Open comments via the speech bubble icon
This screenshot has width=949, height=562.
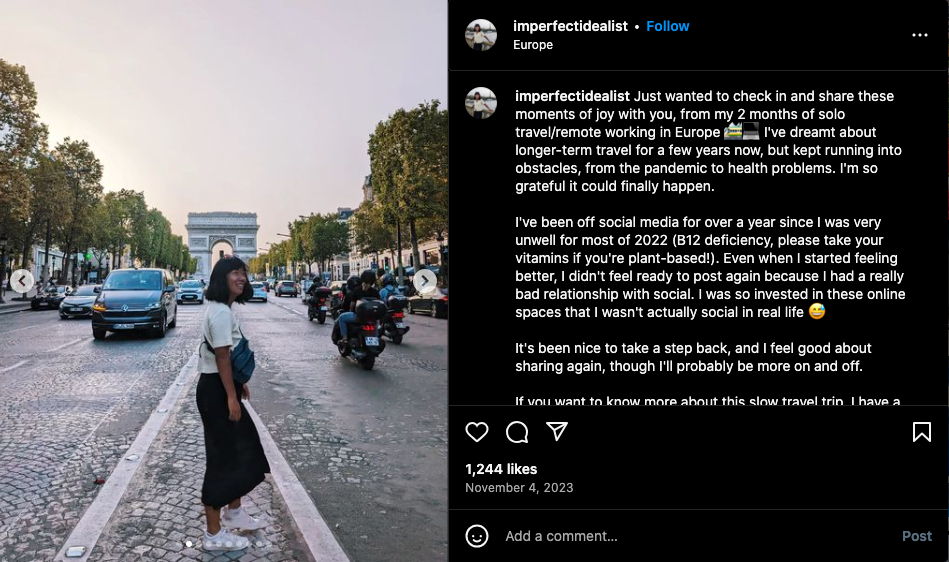[517, 432]
